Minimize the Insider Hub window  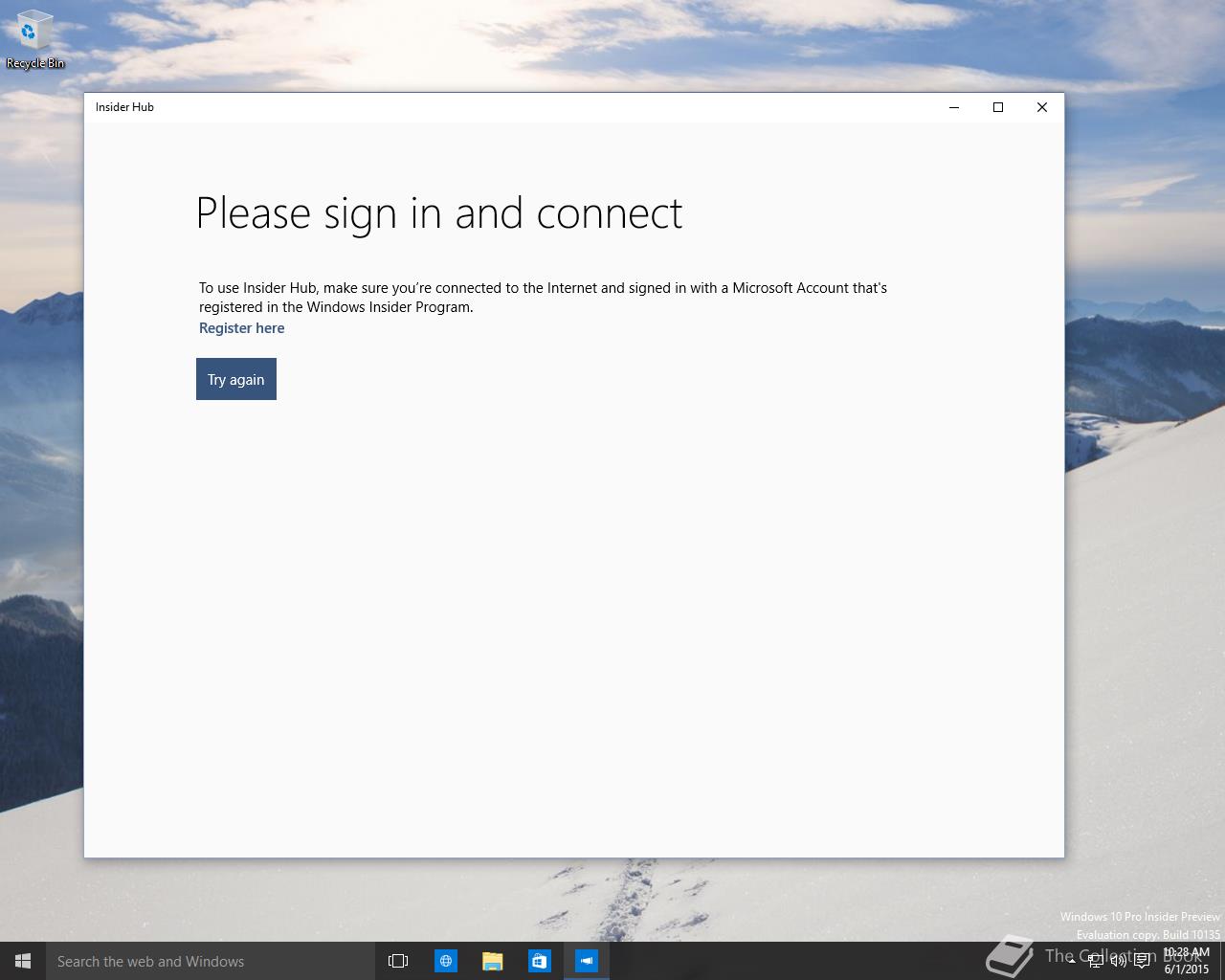[953, 107]
